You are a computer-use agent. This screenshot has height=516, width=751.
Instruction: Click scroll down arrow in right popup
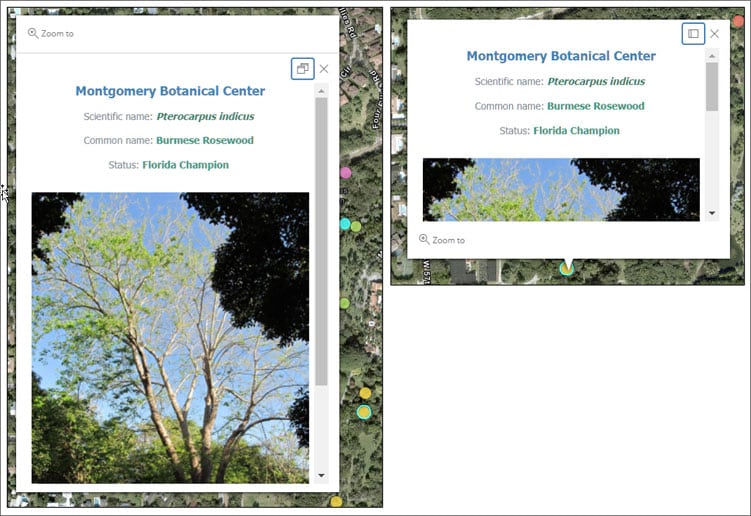click(x=712, y=213)
